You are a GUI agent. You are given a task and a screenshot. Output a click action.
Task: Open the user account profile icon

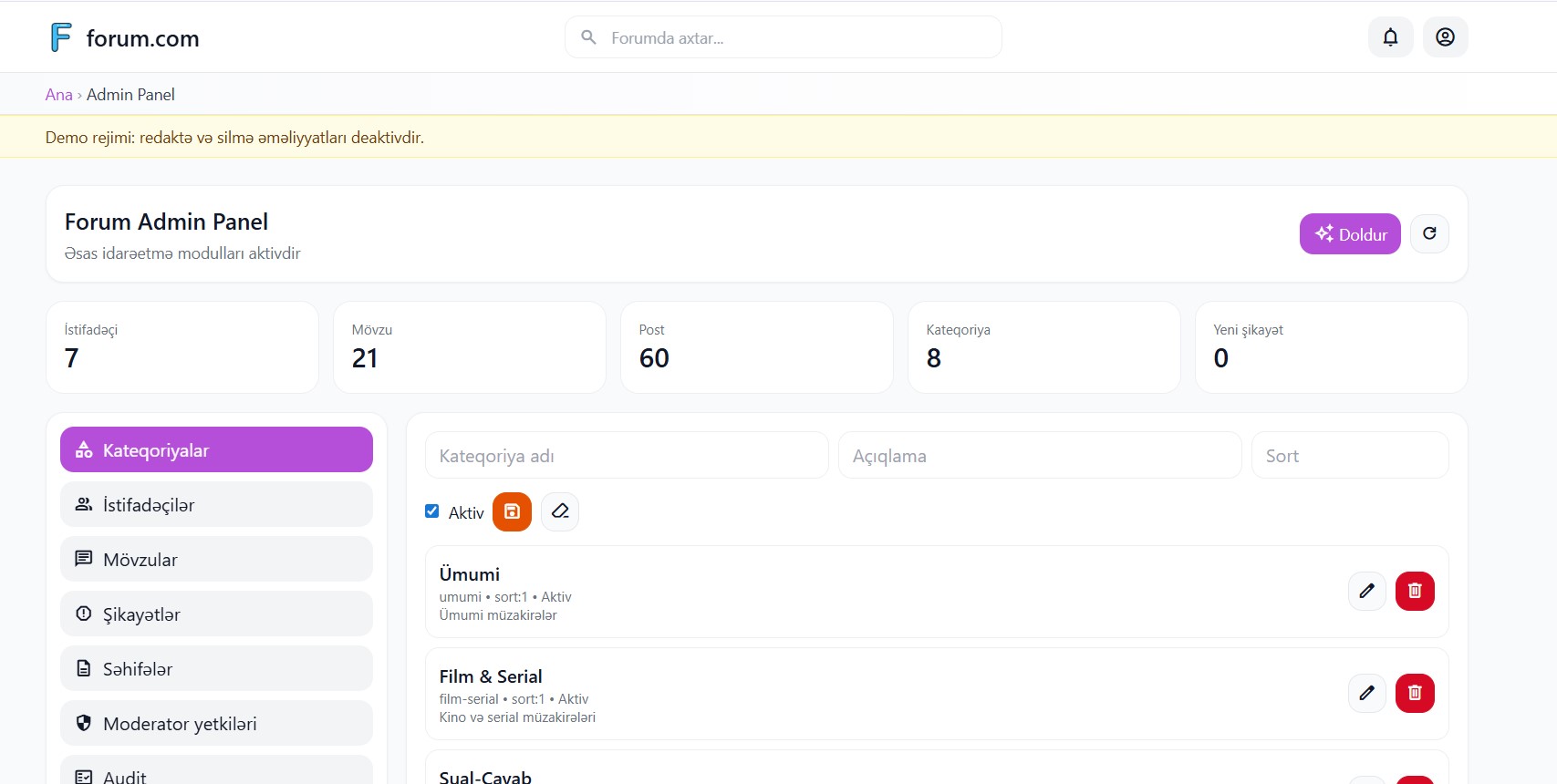(x=1445, y=37)
